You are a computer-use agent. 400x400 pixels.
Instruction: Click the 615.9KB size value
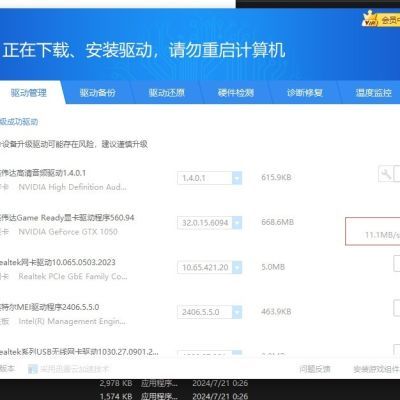(276, 177)
